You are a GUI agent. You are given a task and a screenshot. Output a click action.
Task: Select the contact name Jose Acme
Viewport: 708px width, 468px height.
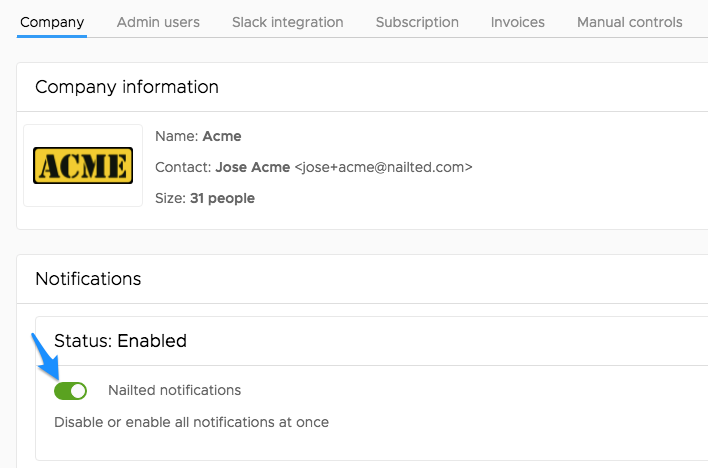coord(252,167)
